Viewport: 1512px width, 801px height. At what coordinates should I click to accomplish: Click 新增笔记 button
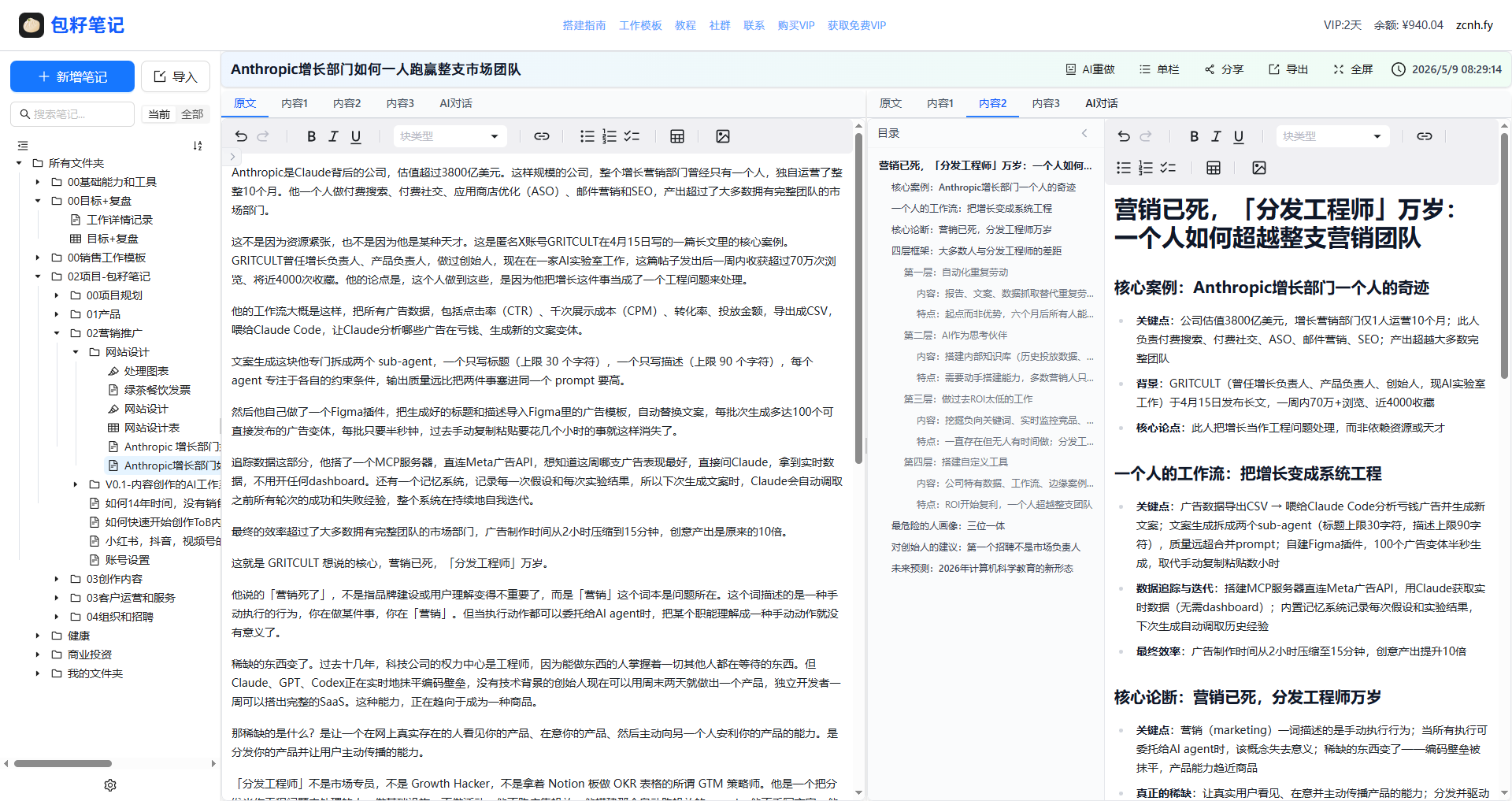pyautogui.click(x=72, y=76)
